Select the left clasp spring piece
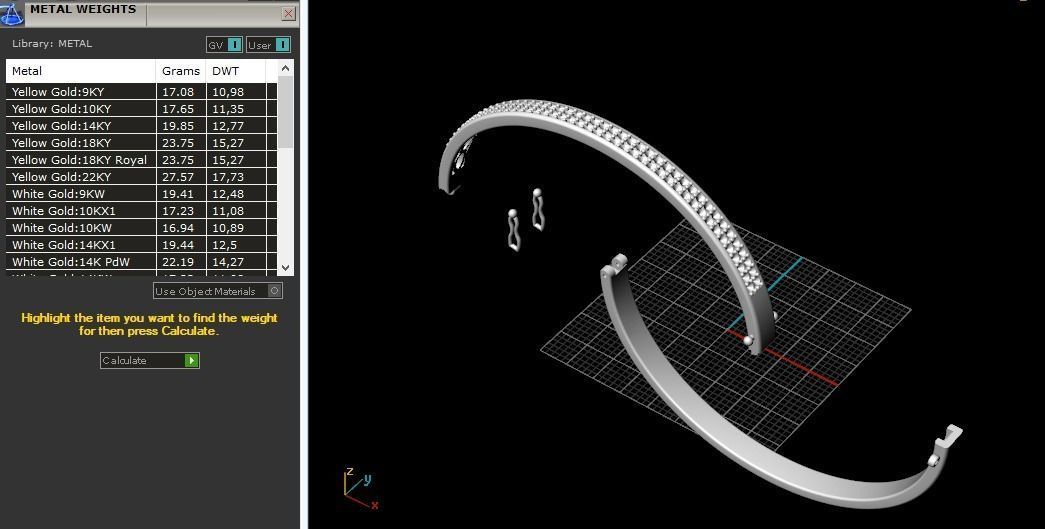Viewport: 1045px width, 529px height. 513,231
